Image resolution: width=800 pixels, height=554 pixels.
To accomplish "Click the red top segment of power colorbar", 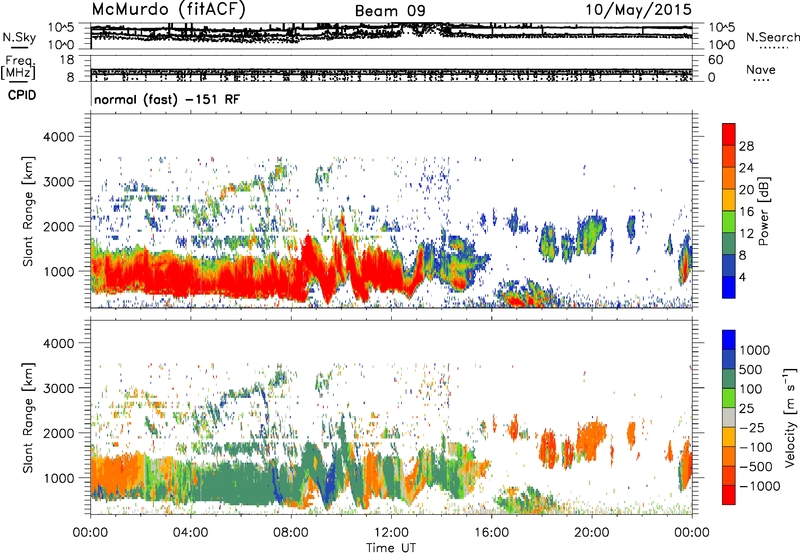I will [729, 135].
